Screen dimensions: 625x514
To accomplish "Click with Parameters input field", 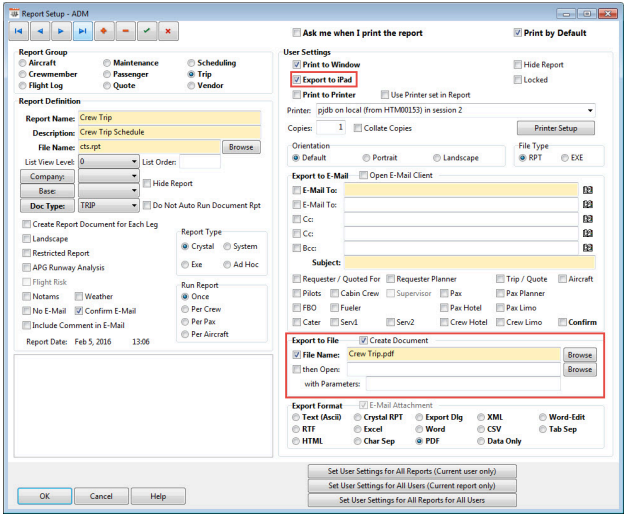I will (x=463, y=384).
